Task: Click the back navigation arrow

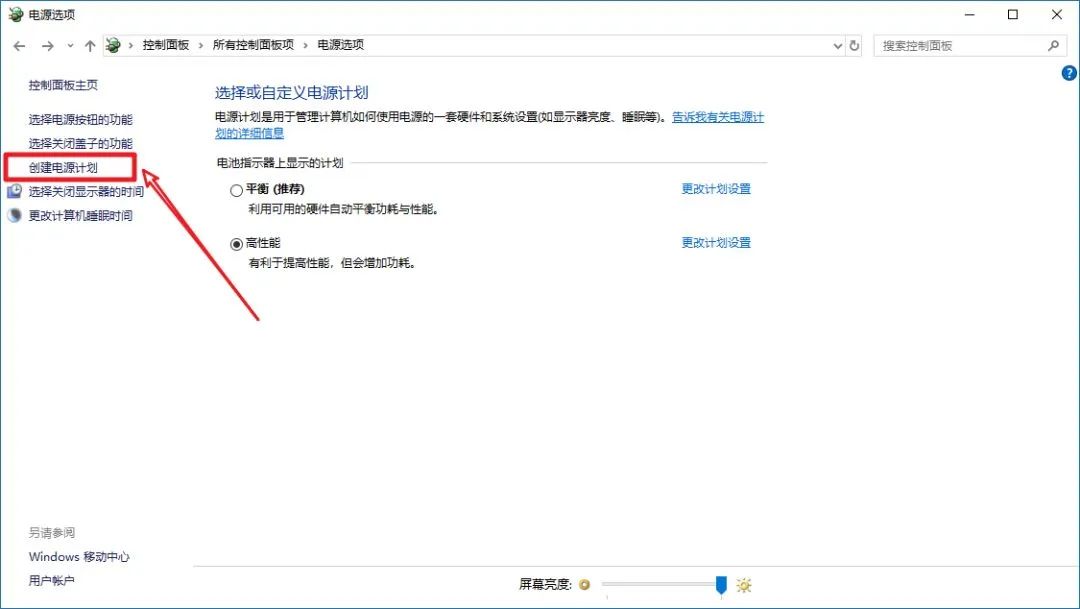Action: click(20, 46)
